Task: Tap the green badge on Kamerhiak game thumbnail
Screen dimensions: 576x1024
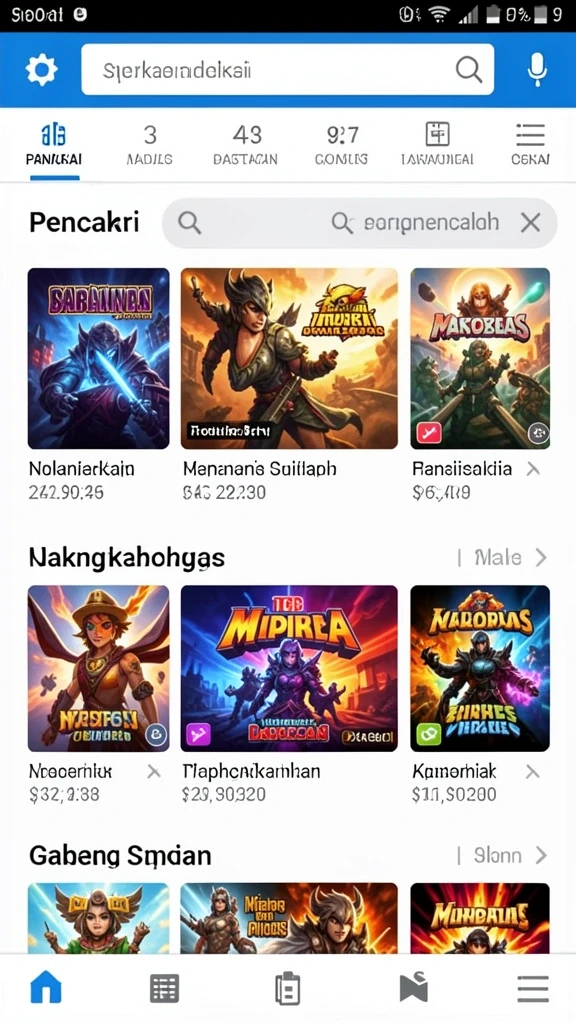Action: point(430,735)
